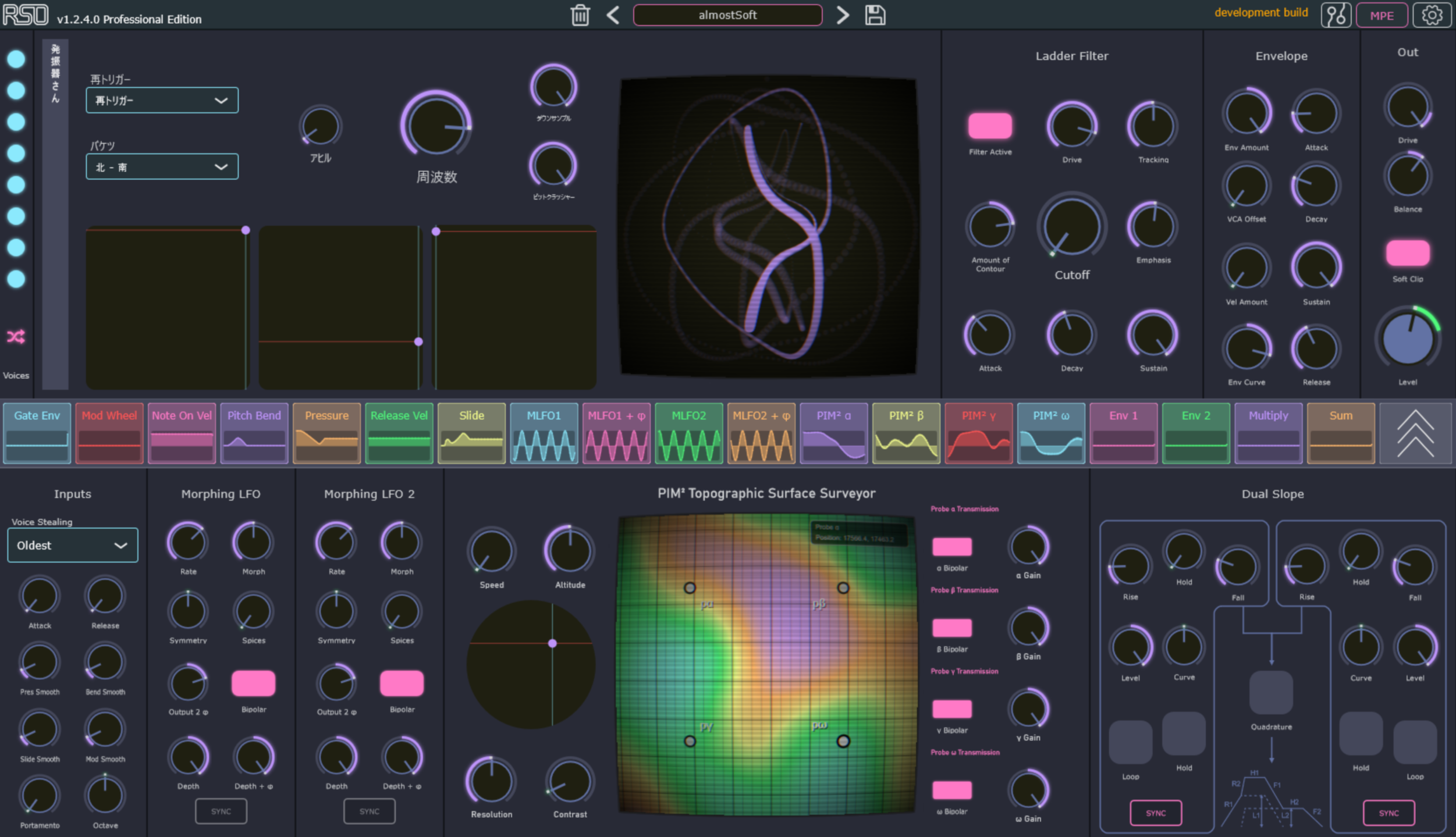Open the patch routing icon beside MPE

(1336, 15)
